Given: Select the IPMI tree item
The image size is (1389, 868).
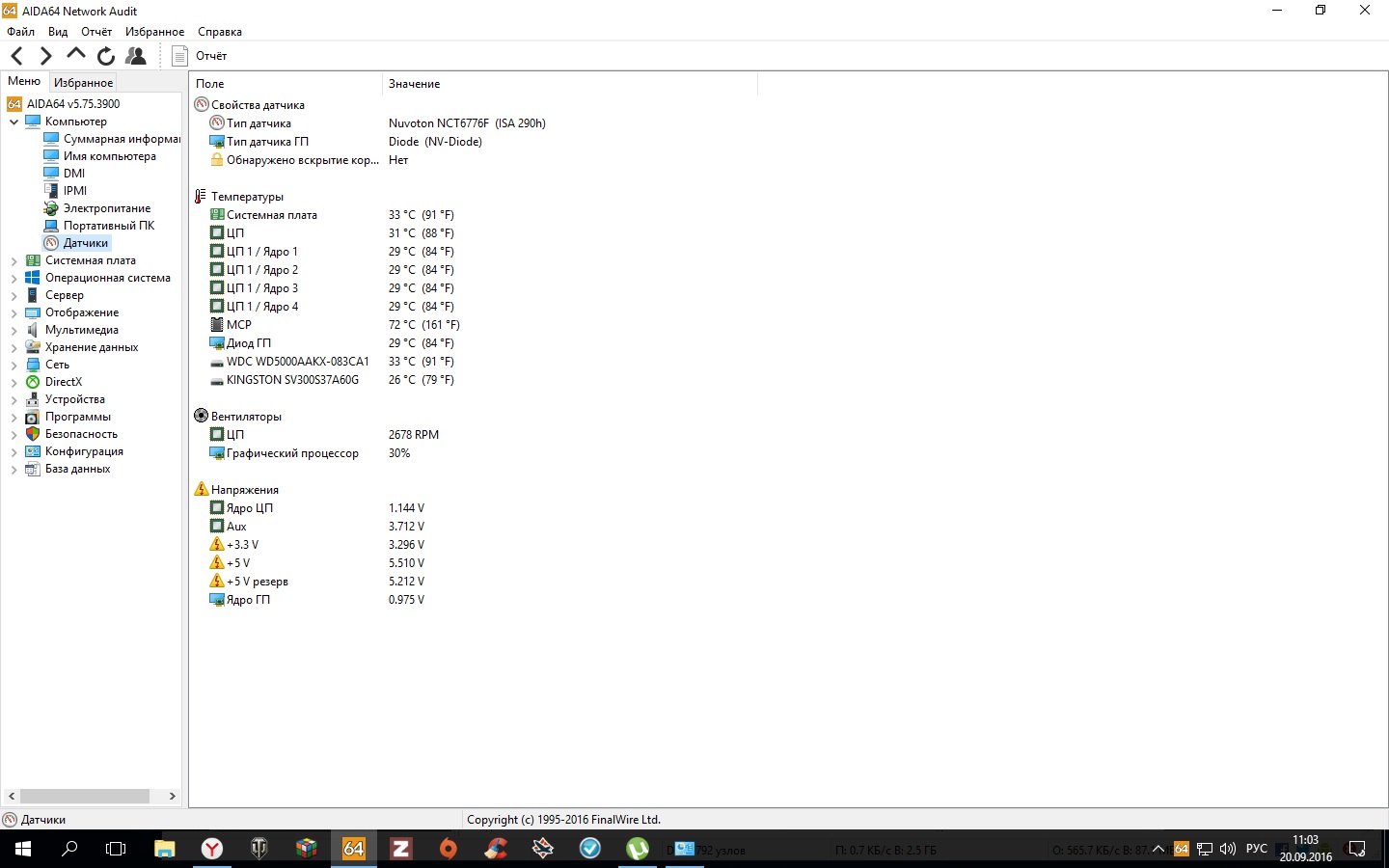Looking at the screenshot, I should click(75, 191).
